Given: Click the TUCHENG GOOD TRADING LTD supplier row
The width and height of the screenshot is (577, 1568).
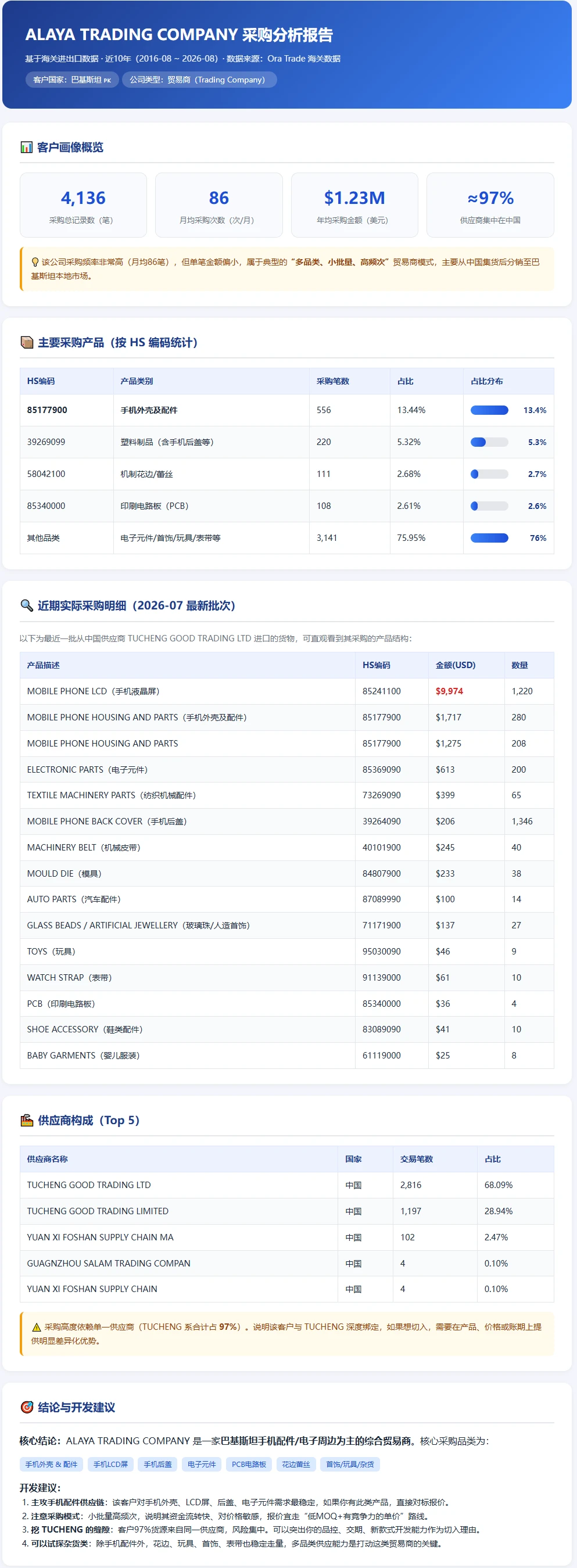Looking at the screenshot, I should (286, 1186).
